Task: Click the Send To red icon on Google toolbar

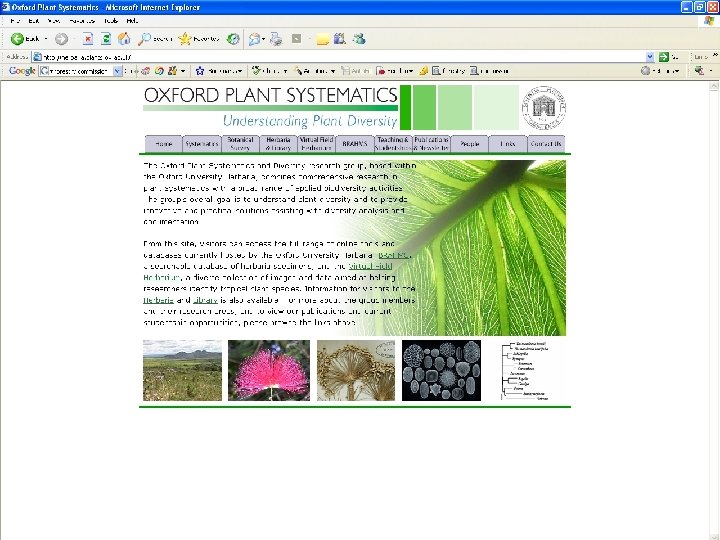Action: tap(381, 71)
